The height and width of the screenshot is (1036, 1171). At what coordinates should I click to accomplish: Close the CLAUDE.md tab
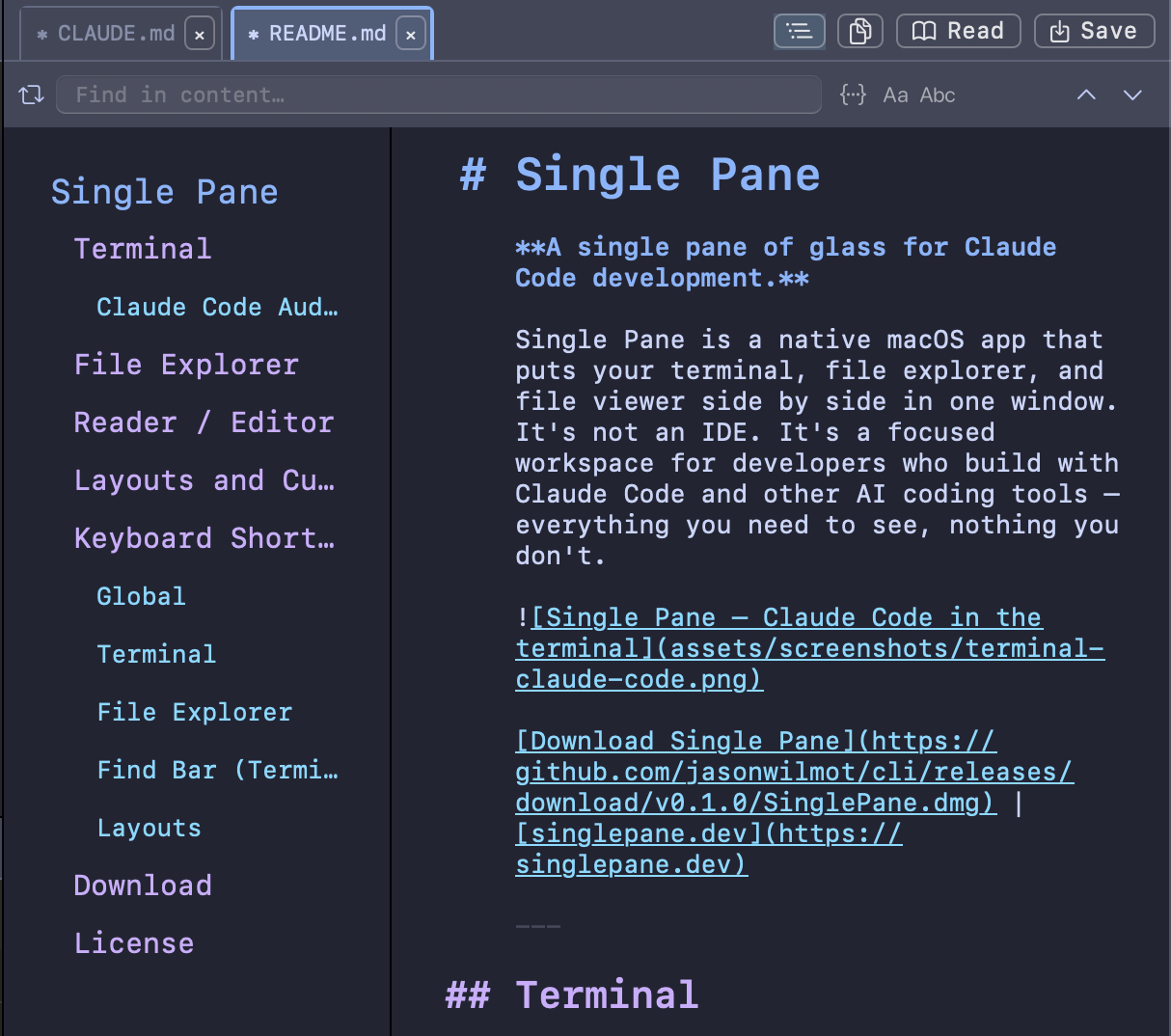199,32
